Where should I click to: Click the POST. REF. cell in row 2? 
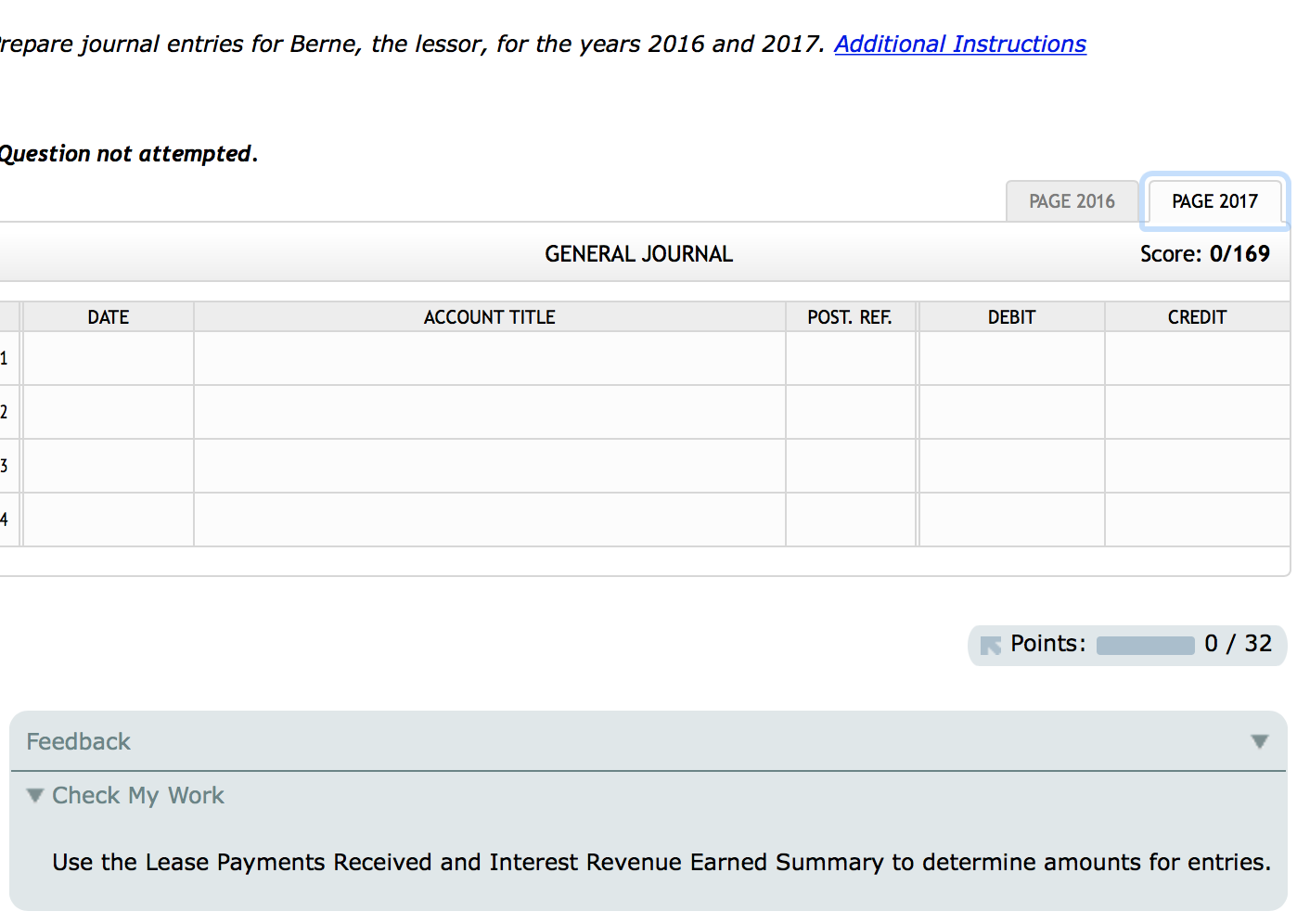[850, 412]
